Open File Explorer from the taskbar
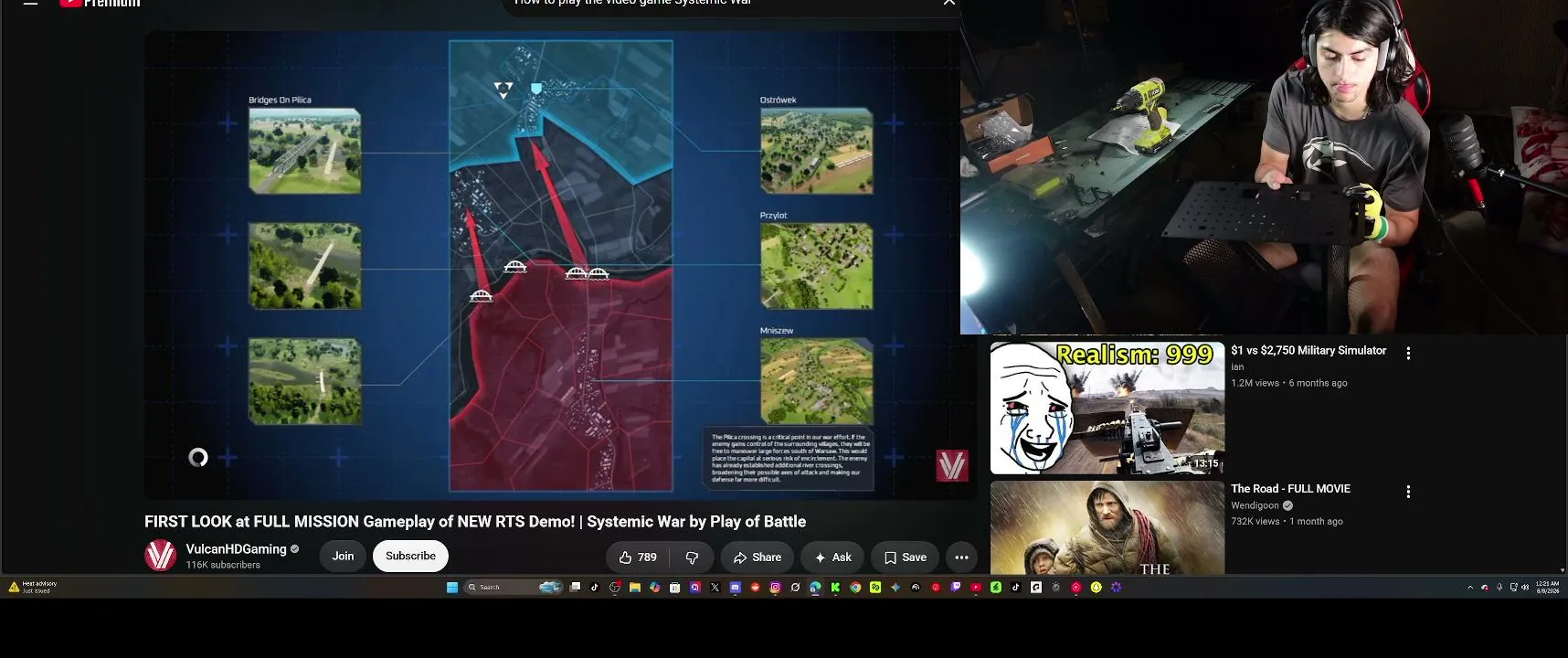 click(x=634, y=588)
